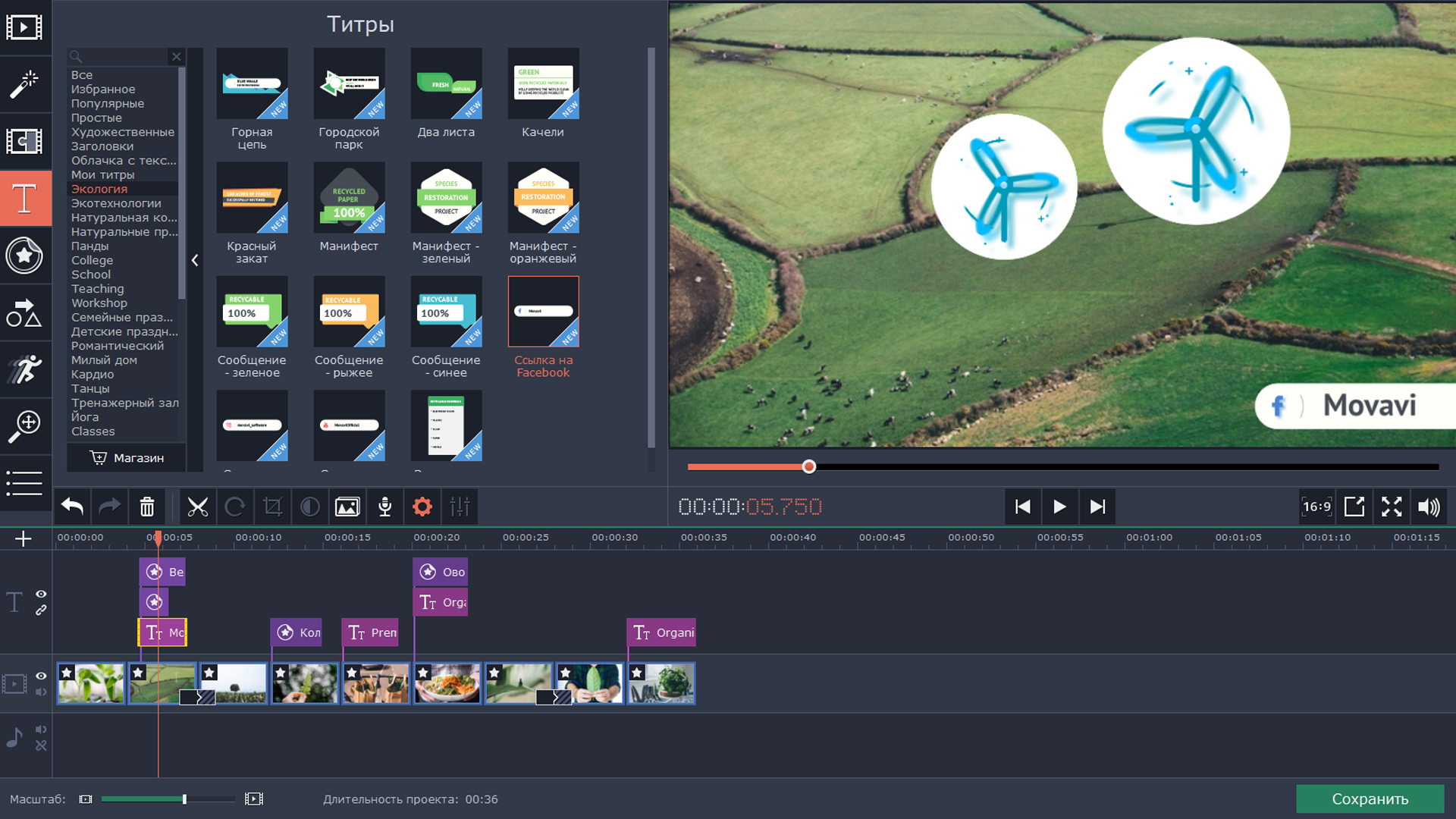Open the Titles tab in sidebar
The image size is (1456, 819).
(x=24, y=199)
